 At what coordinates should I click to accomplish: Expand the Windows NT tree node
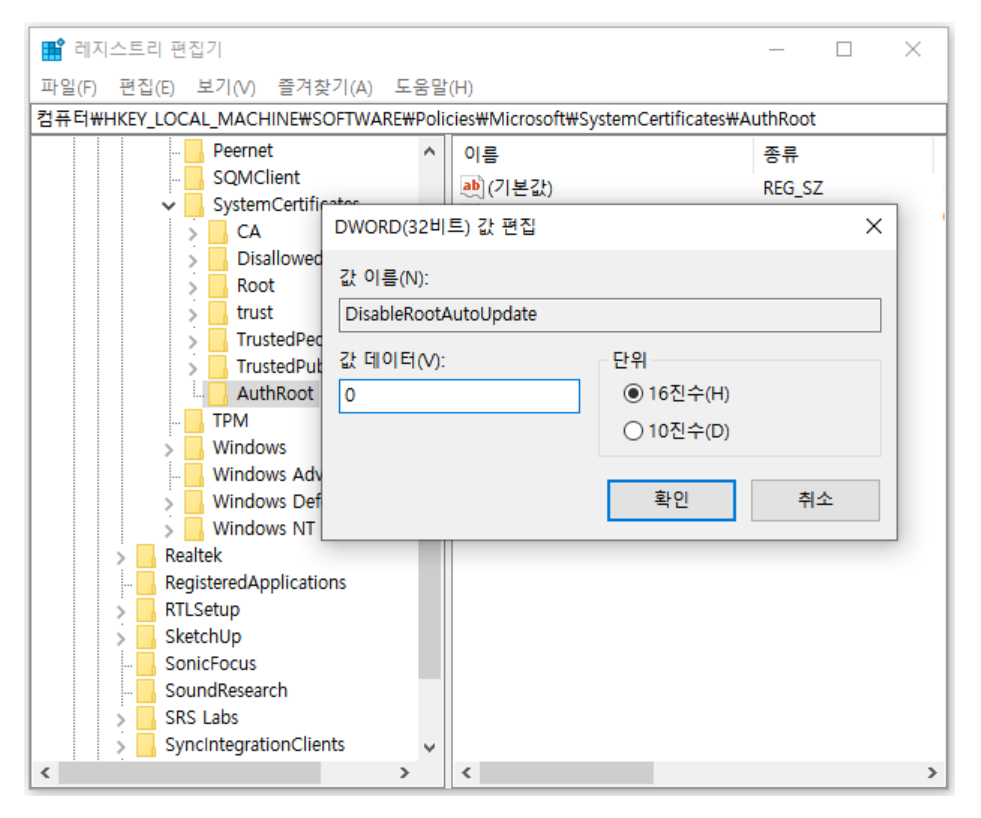[169, 530]
